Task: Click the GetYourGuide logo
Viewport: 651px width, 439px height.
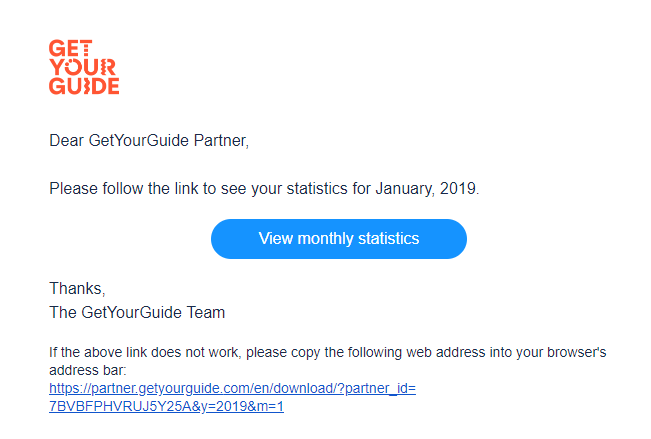Action: click(x=84, y=67)
